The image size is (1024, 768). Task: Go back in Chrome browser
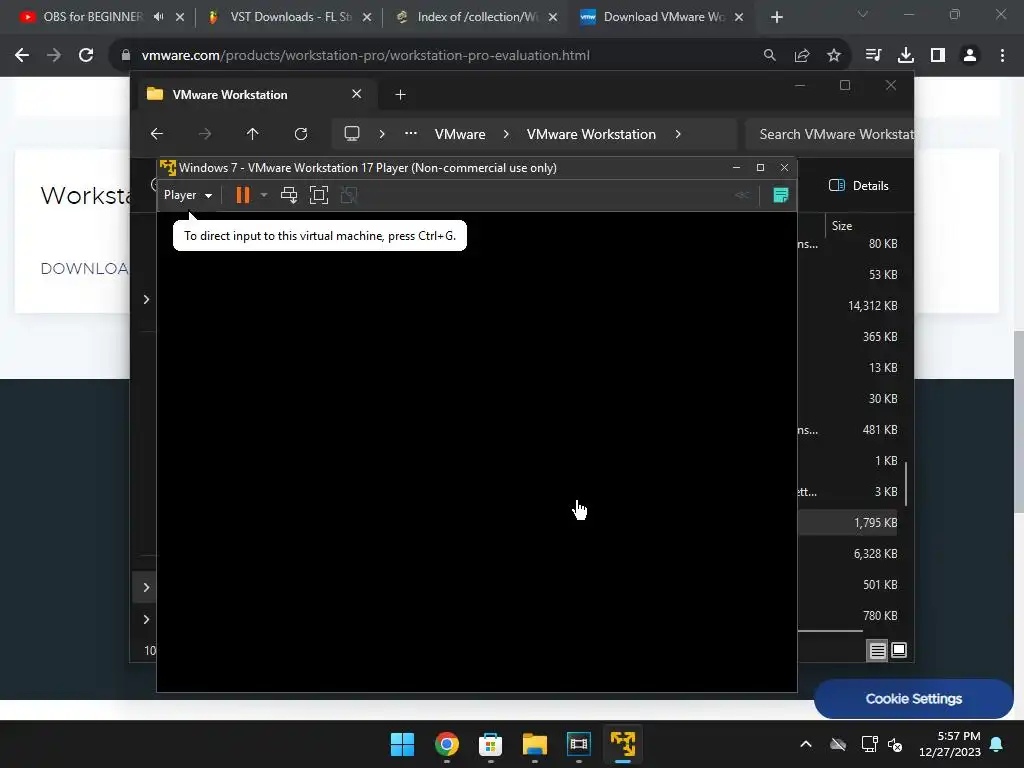point(22,56)
